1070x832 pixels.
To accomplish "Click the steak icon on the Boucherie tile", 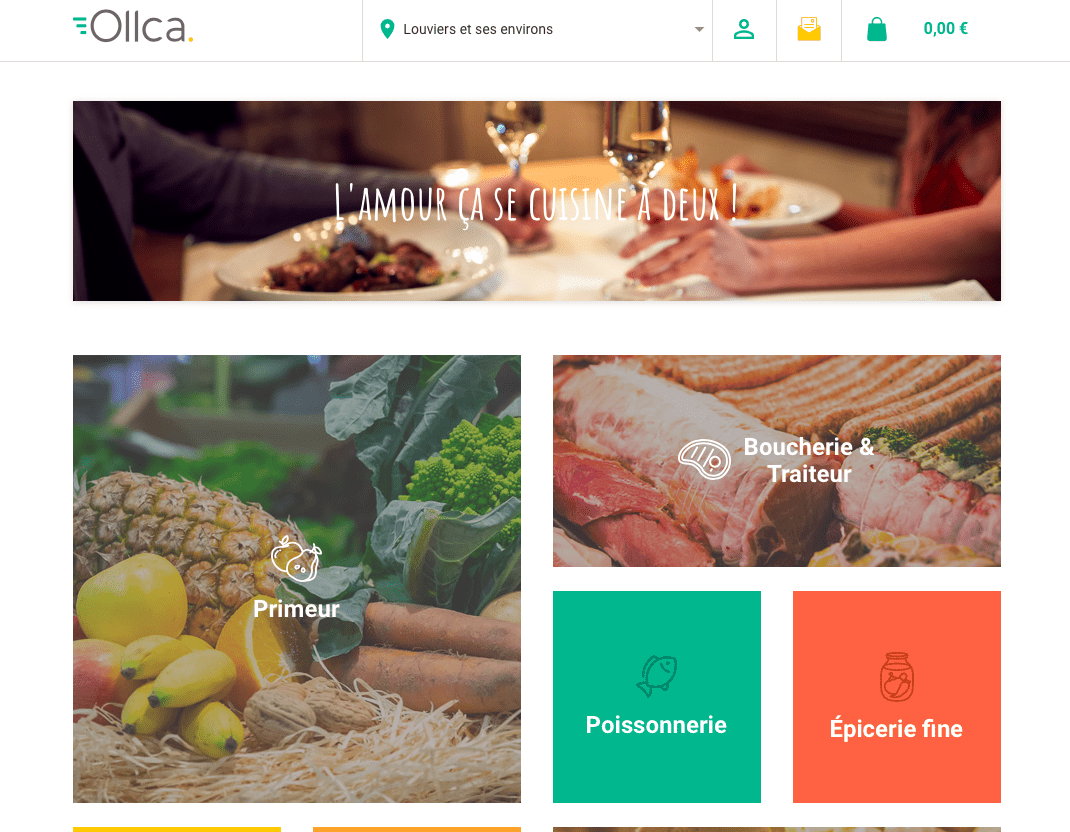I will (704, 459).
